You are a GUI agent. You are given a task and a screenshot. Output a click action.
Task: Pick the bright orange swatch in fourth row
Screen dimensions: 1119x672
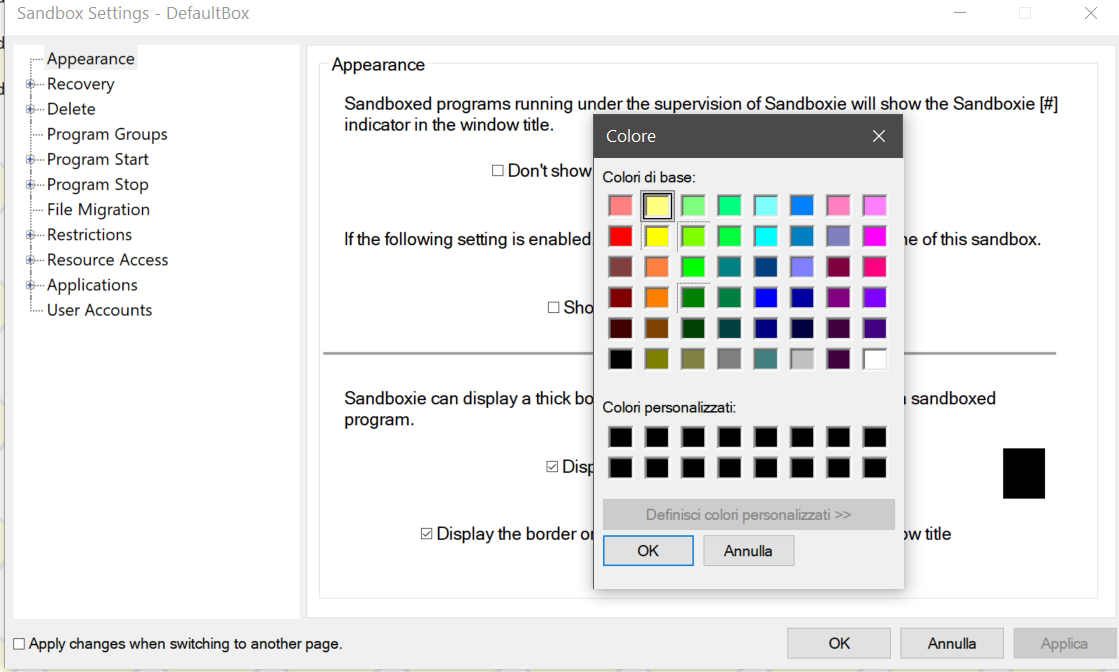[657, 297]
